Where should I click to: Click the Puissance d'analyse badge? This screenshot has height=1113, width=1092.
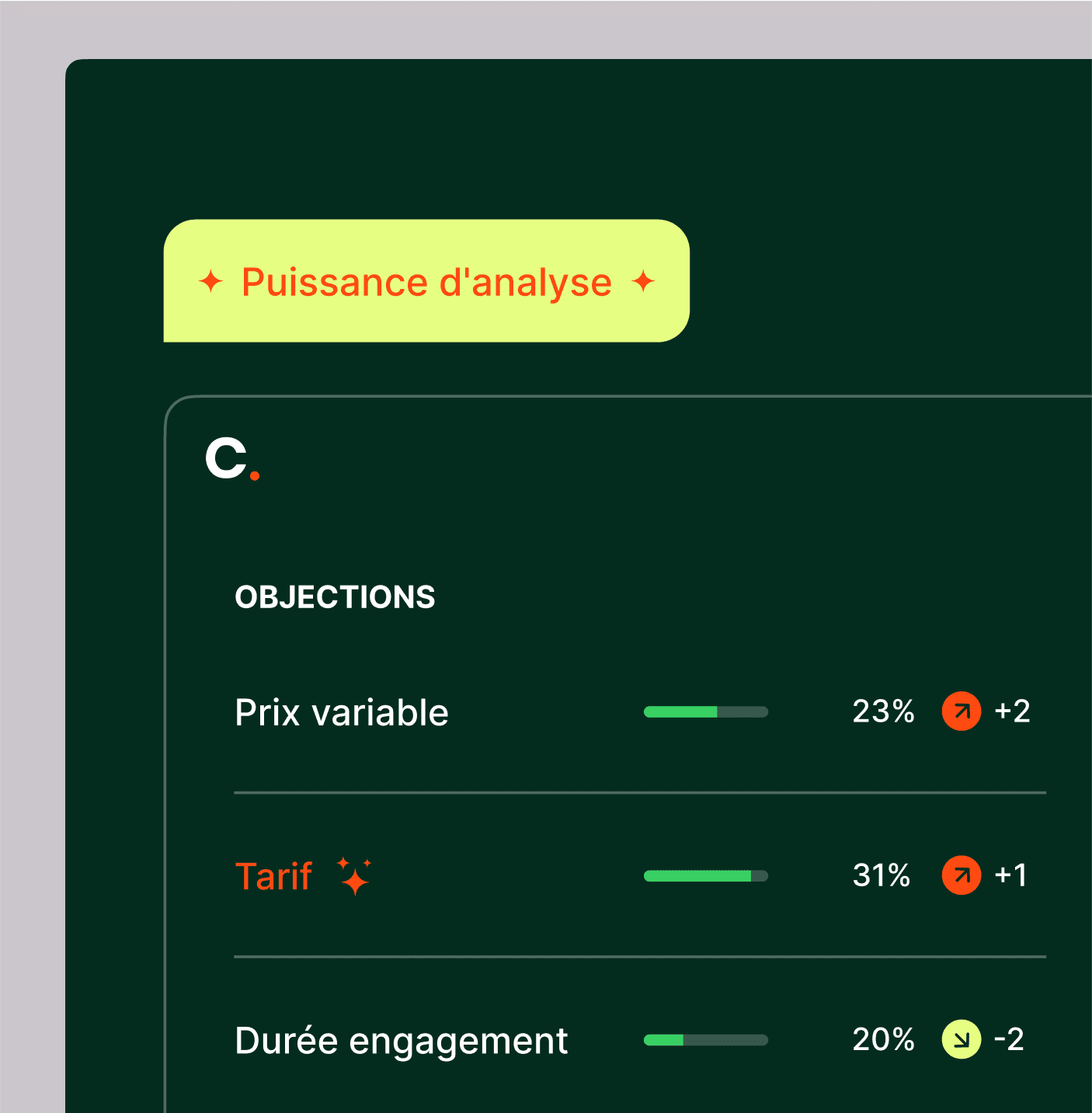click(x=426, y=281)
